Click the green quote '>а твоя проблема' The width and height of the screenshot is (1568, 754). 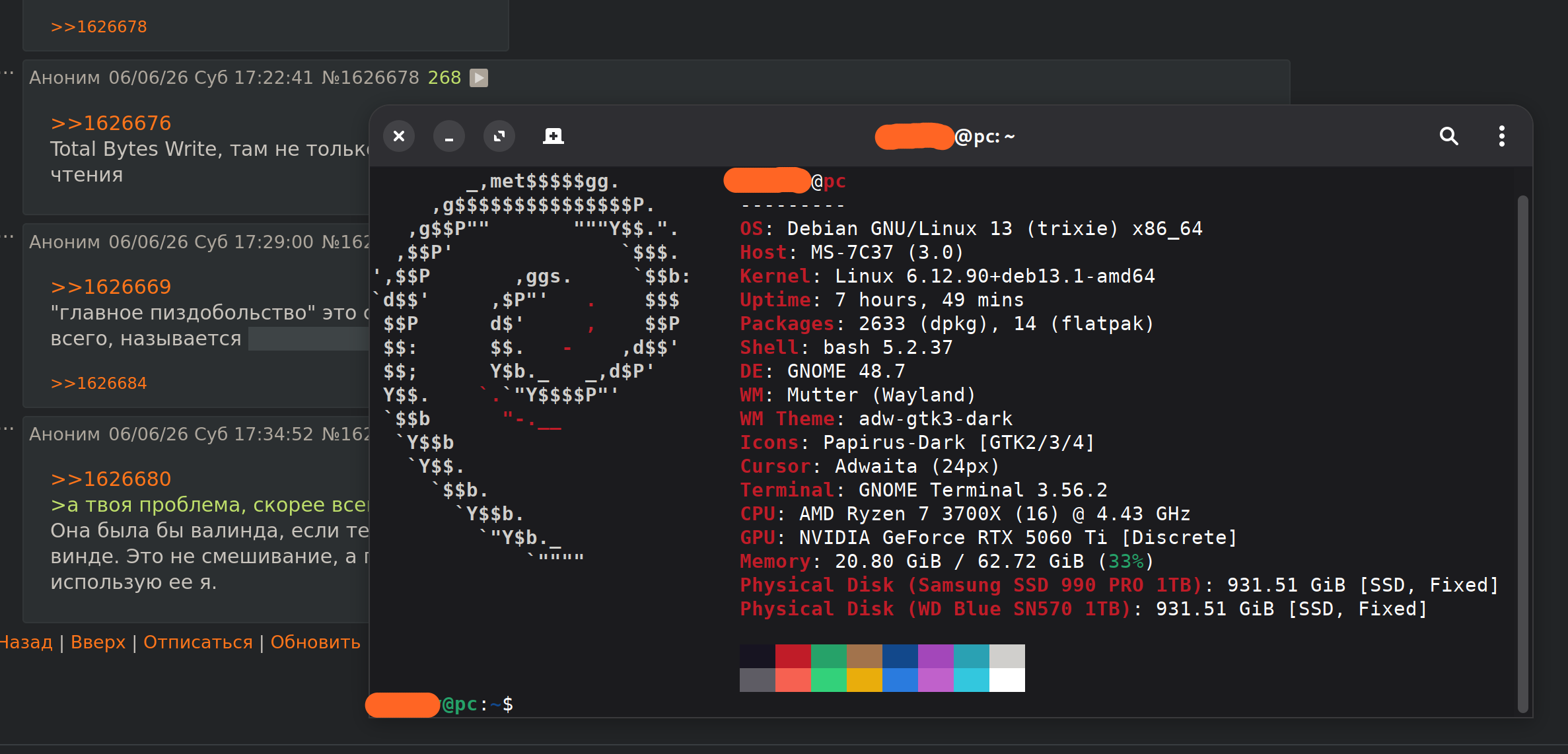click(211, 505)
